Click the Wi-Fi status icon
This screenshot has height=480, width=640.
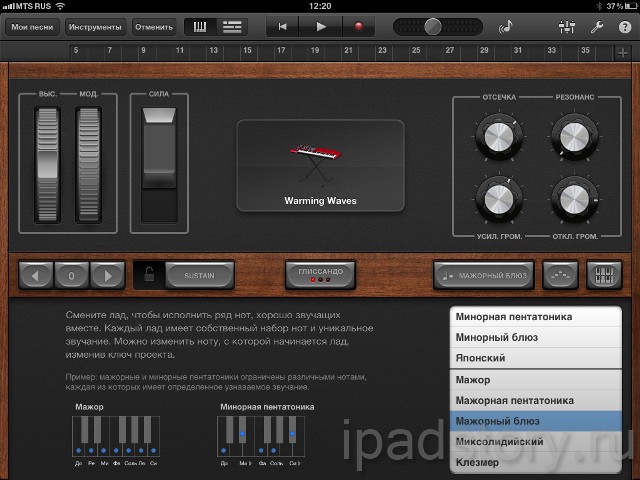tap(60, 6)
